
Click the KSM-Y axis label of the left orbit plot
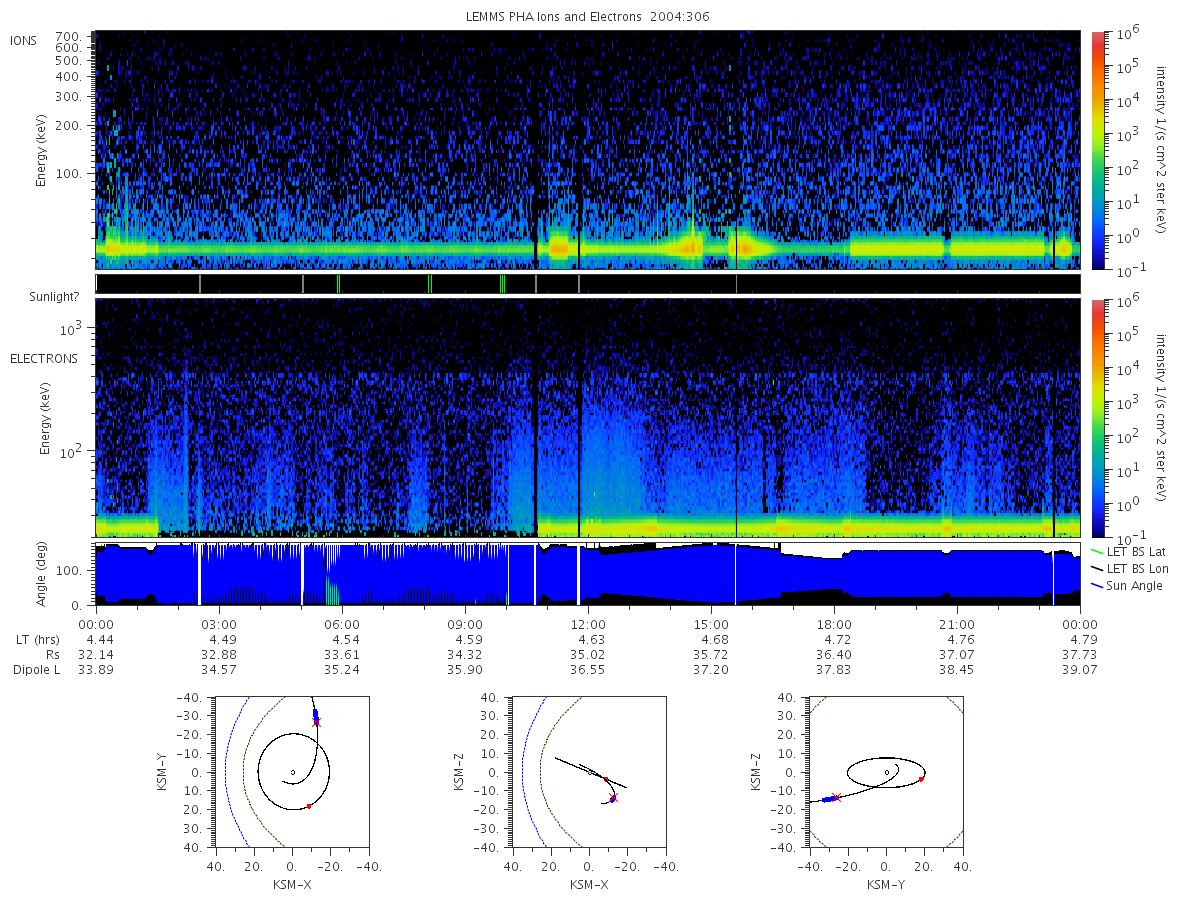click(x=163, y=772)
